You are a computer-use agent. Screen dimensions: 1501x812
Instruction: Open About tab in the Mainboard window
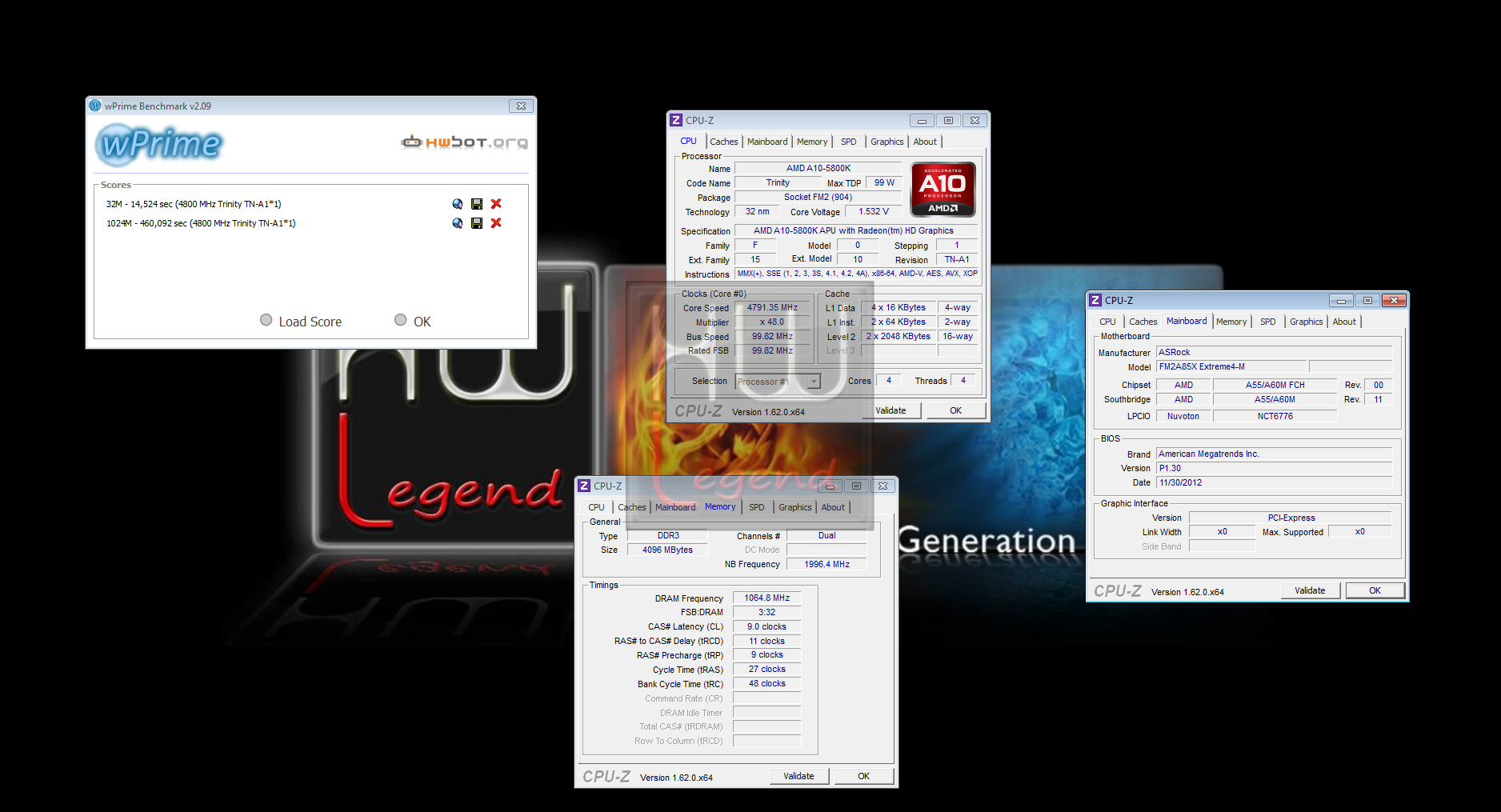(1344, 322)
